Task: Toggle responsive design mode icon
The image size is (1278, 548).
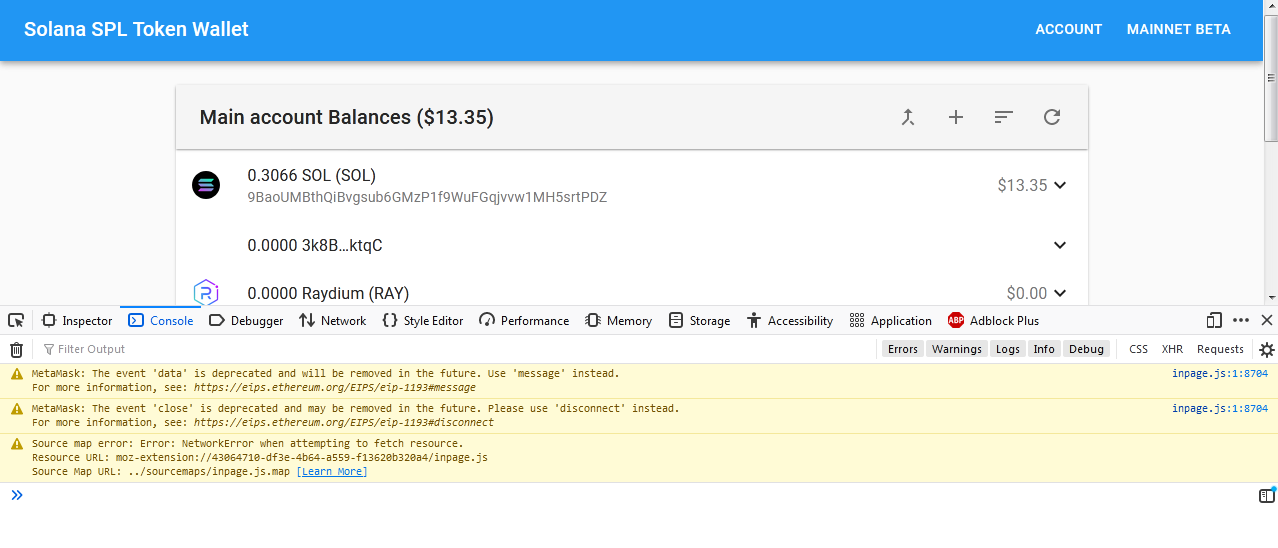Action: coord(1214,320)
